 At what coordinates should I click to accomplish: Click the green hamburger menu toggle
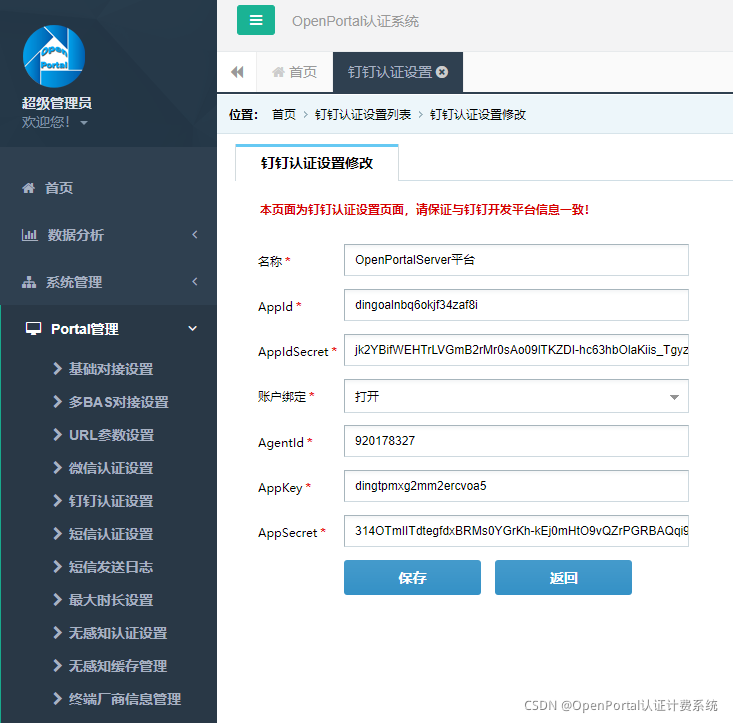pos(256,20)
